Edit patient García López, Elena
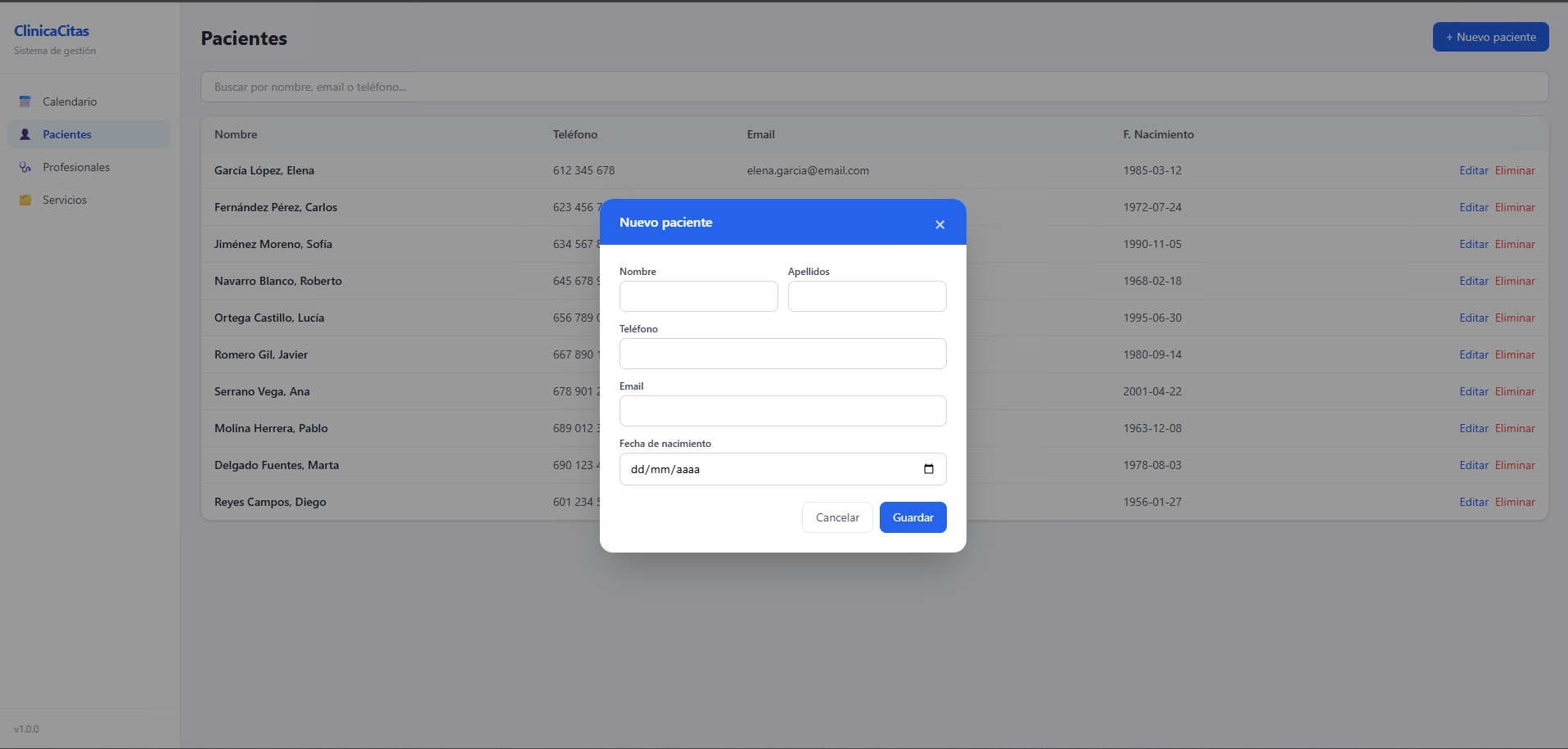Image resolution: width=1568 pixels, height=749 pixels. (1473, 170)
